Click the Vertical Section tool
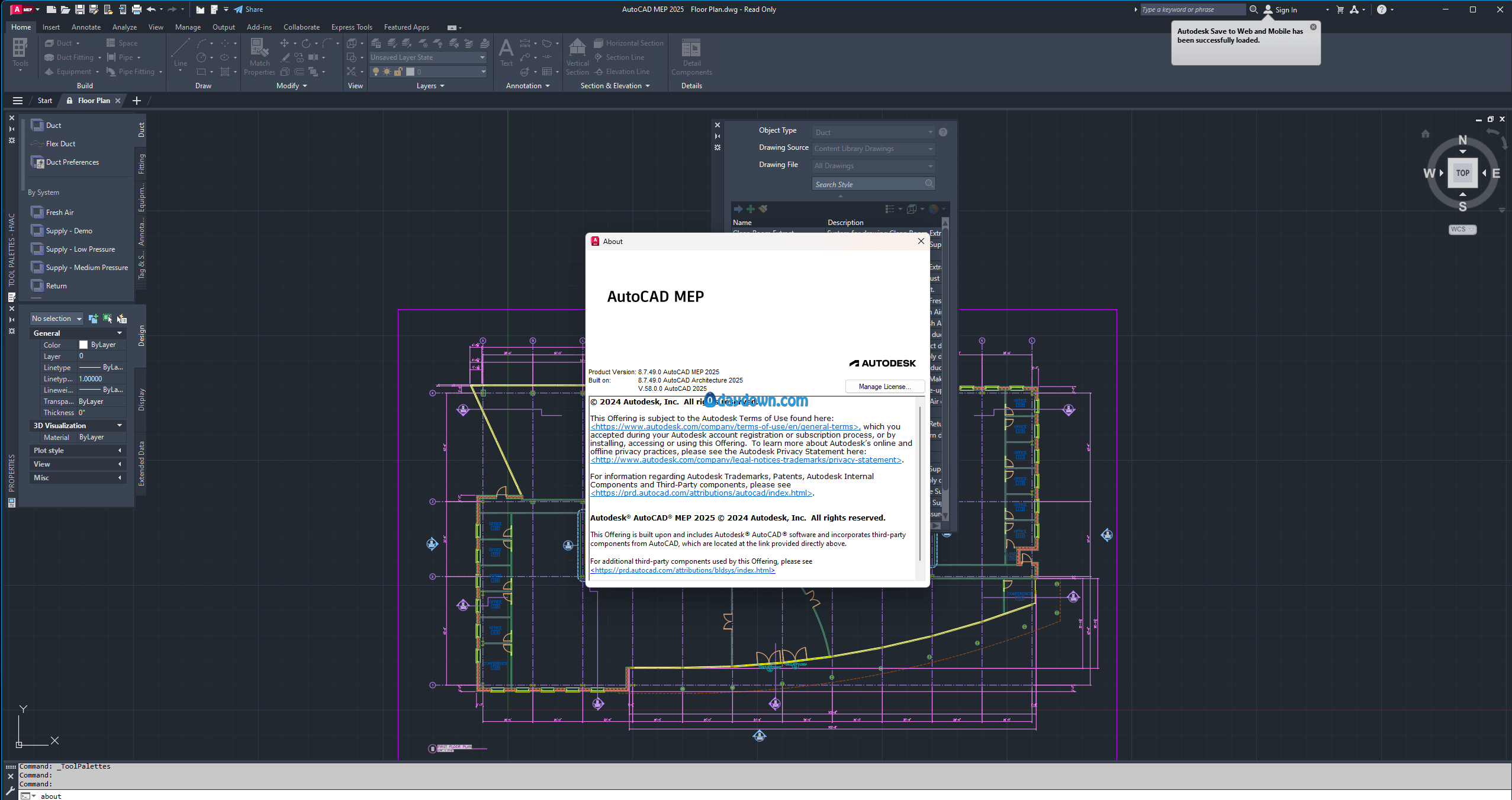Screen dimensions: 1512x800 coord(577,57)
